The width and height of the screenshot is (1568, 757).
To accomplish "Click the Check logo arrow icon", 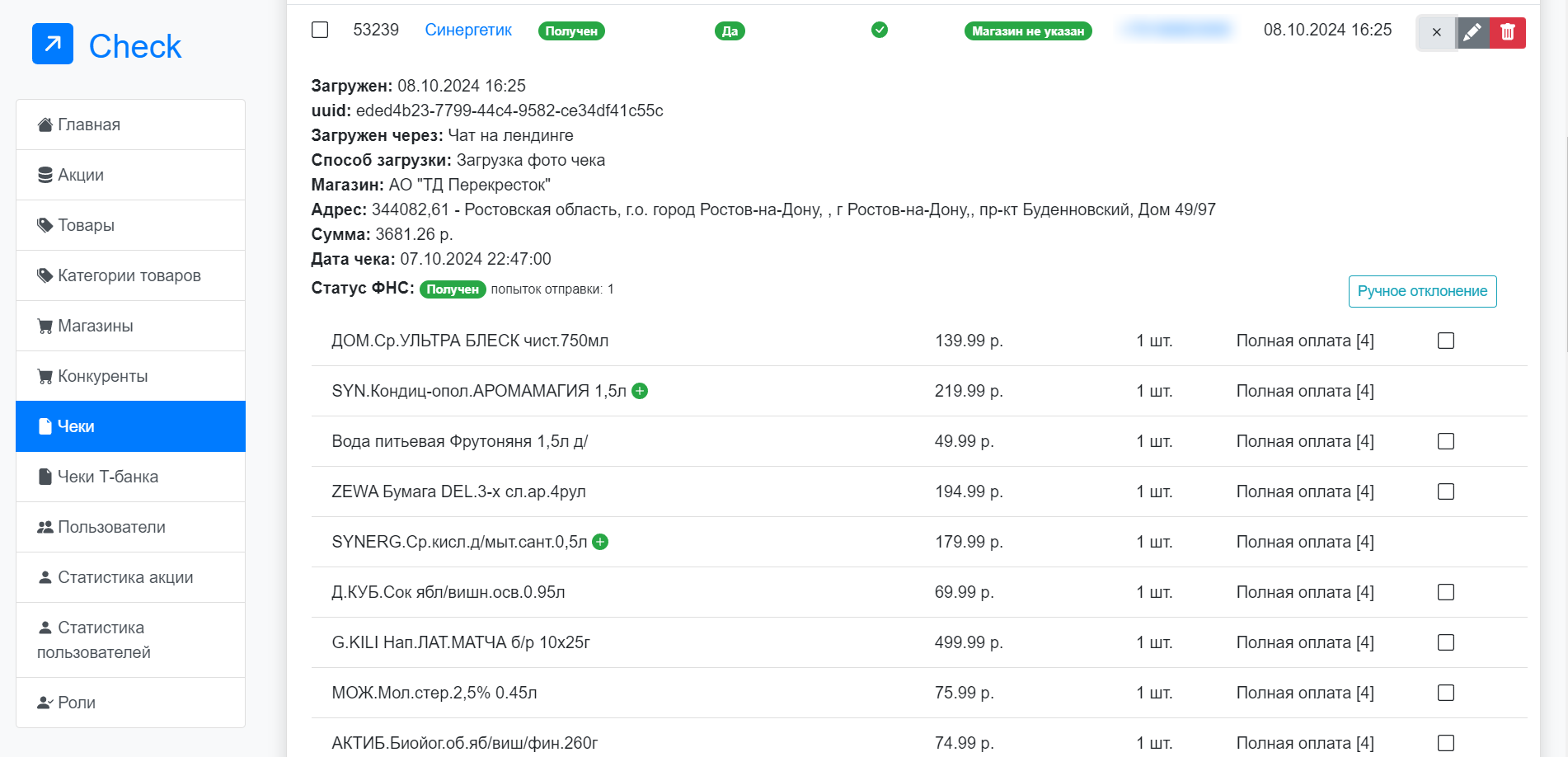I will [x=53, y=45].
